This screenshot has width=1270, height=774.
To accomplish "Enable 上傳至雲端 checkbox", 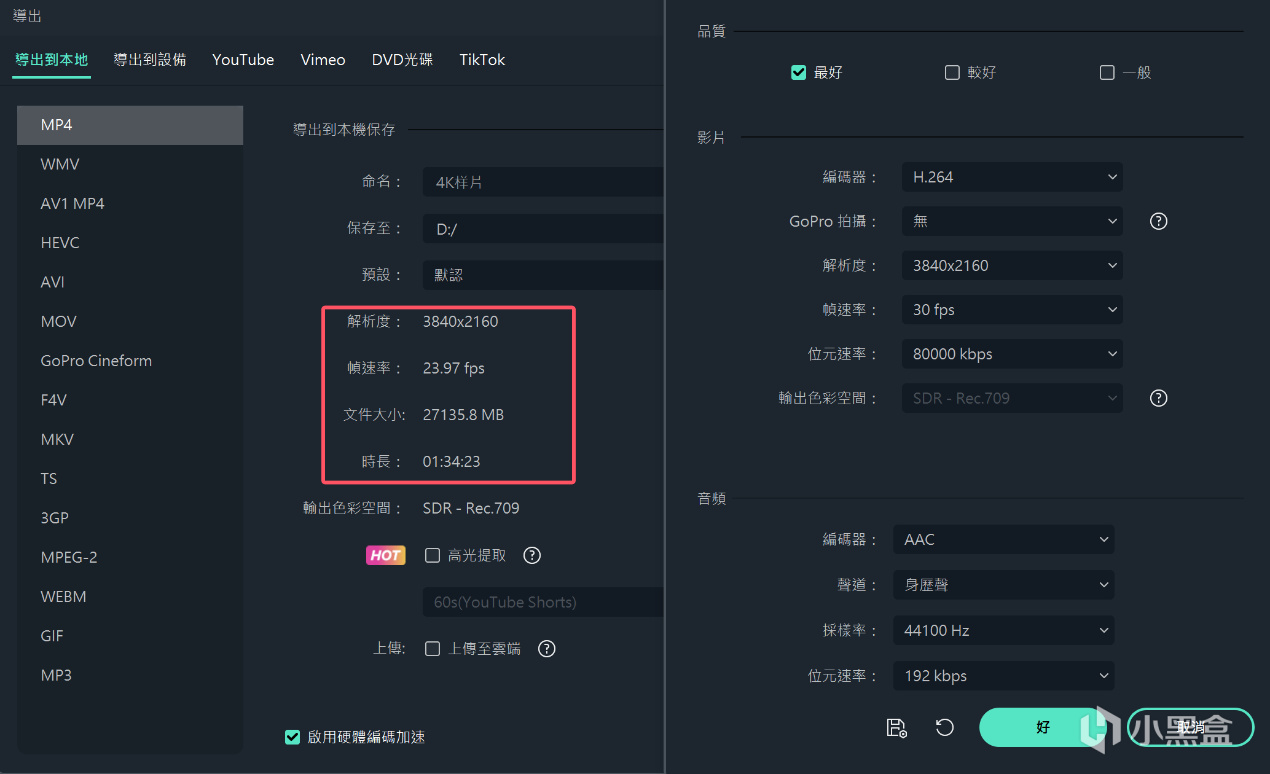I will [x=433, y=648].
